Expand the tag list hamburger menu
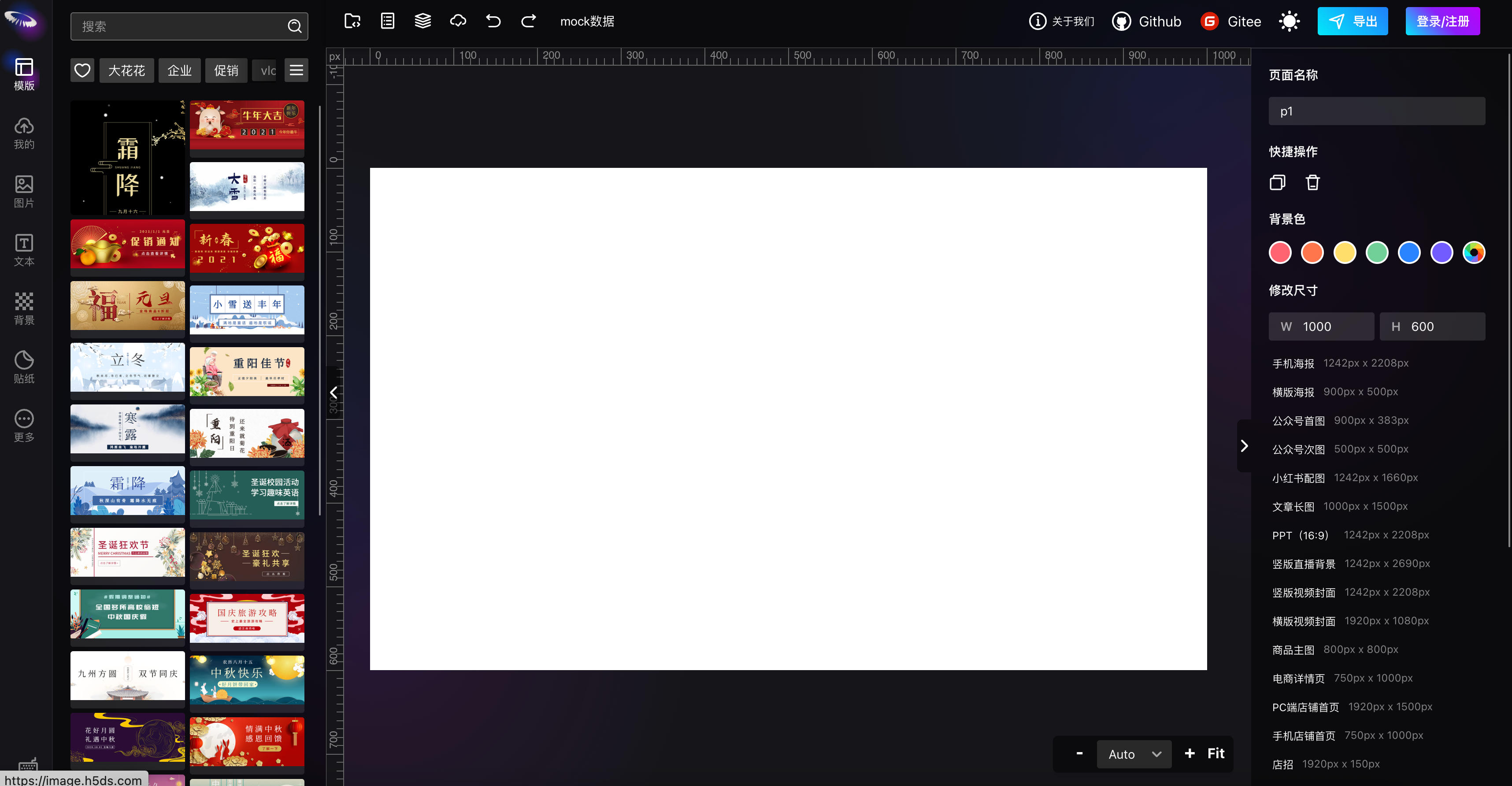The width and height of the screenshot is (1512, 786). pyautogui.click(x=296, y=70)
